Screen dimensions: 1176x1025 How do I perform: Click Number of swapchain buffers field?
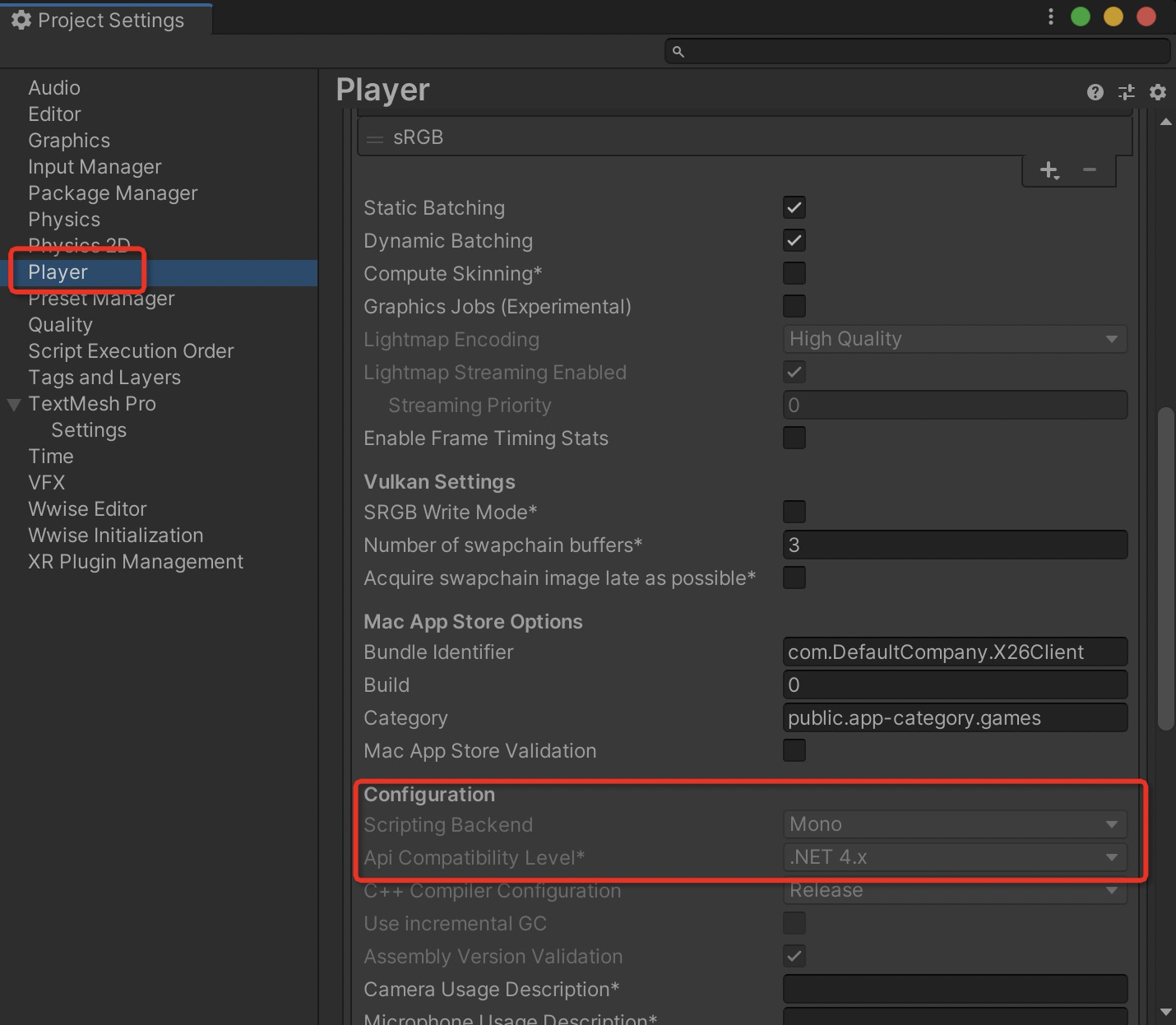[x=955, y=545]
